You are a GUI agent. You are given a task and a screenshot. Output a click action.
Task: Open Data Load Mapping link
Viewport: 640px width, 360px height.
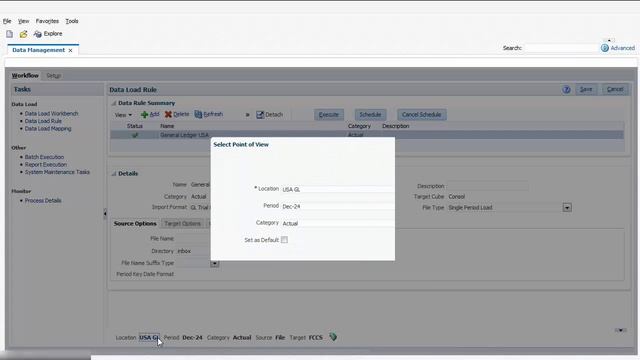48,128
